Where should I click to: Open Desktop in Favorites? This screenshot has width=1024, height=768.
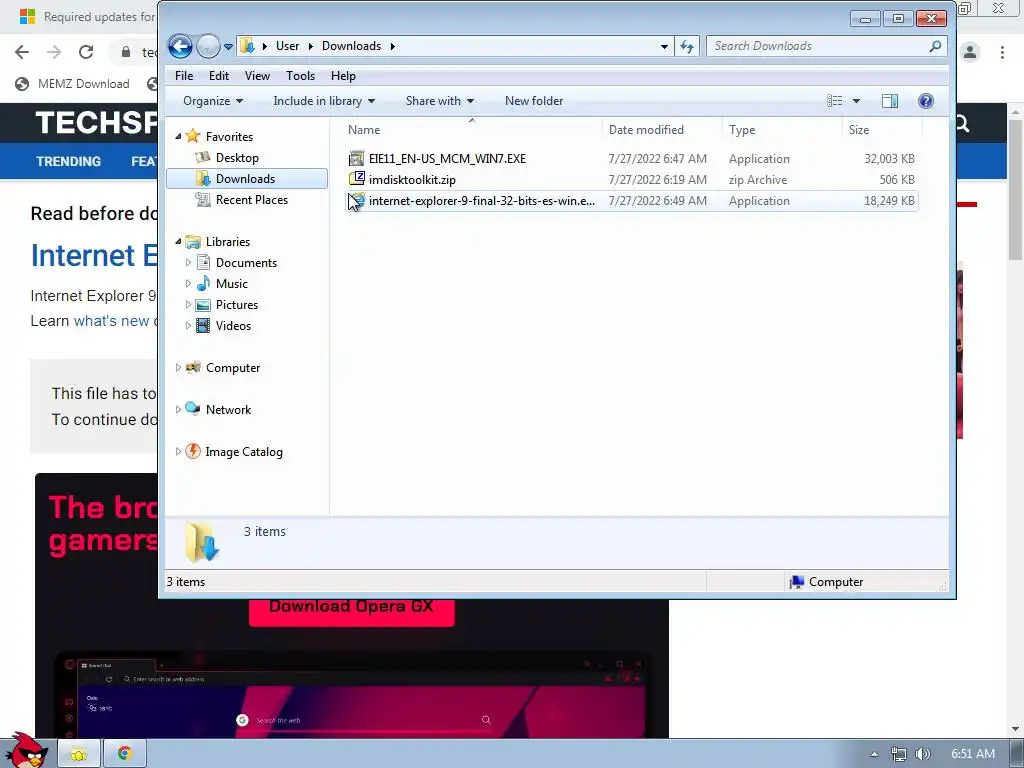237,157
